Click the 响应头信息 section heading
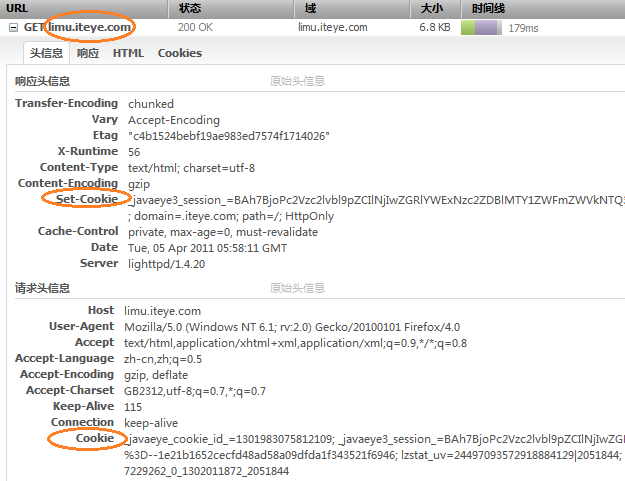 42,81
